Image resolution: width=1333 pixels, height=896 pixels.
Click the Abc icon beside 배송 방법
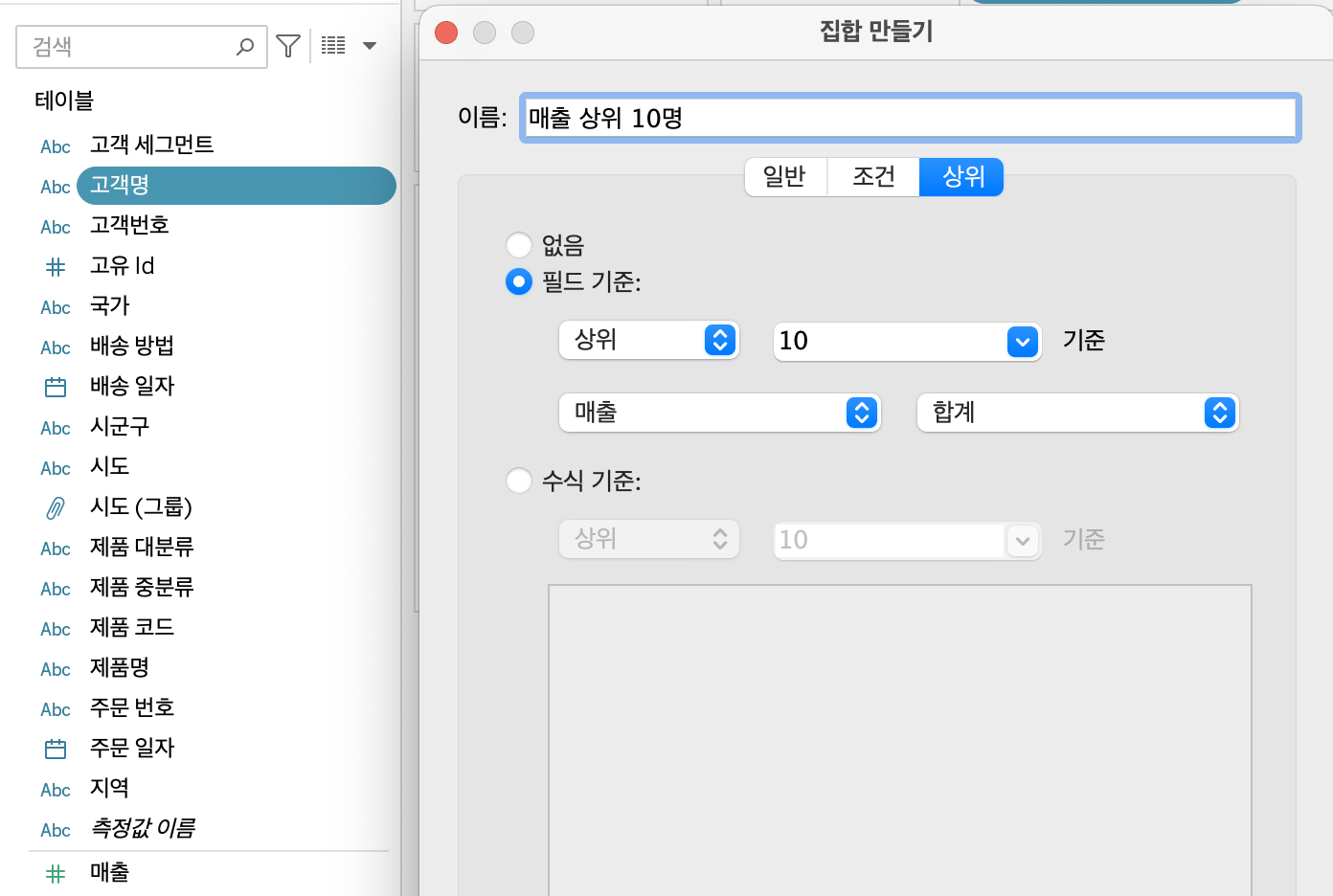[x=56, y=347]
